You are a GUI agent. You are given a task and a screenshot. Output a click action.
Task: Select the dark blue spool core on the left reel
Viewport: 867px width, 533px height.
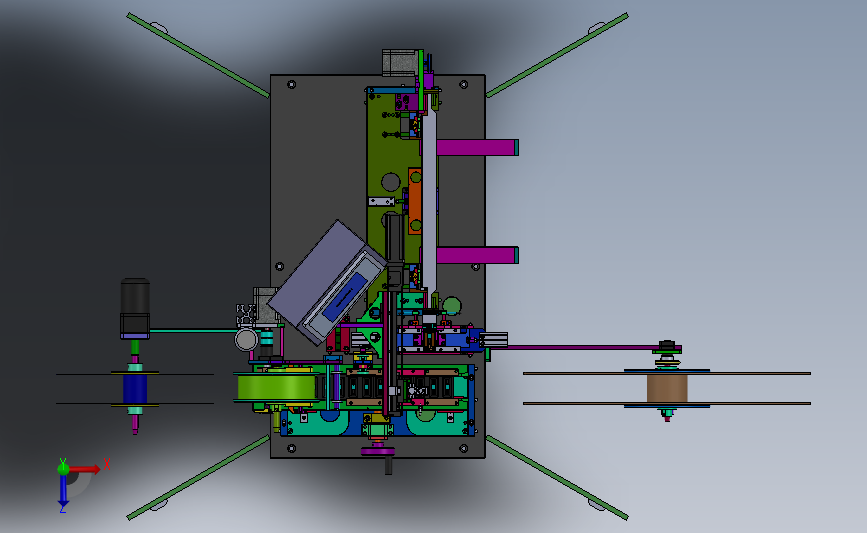(x=135, y=389)
